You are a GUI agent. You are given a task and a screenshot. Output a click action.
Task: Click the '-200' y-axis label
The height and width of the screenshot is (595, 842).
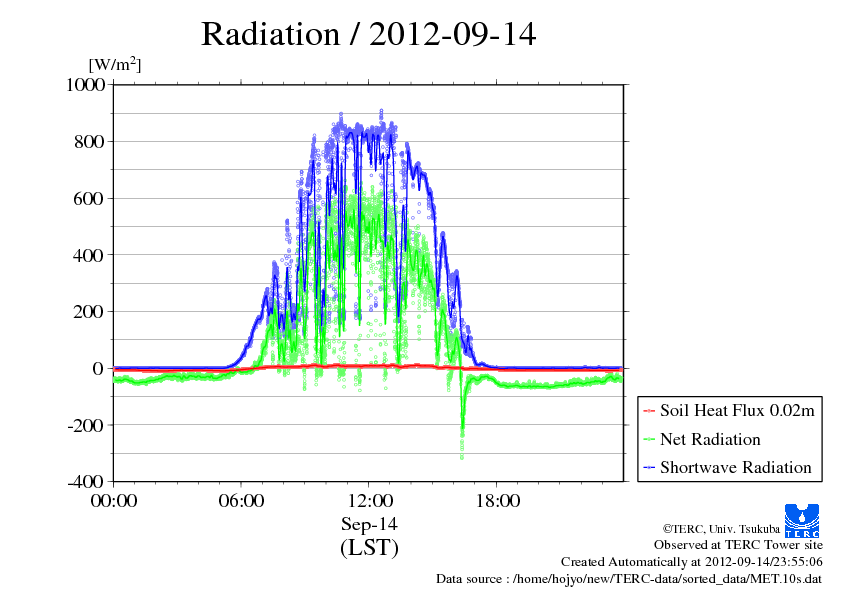(86, 425)
